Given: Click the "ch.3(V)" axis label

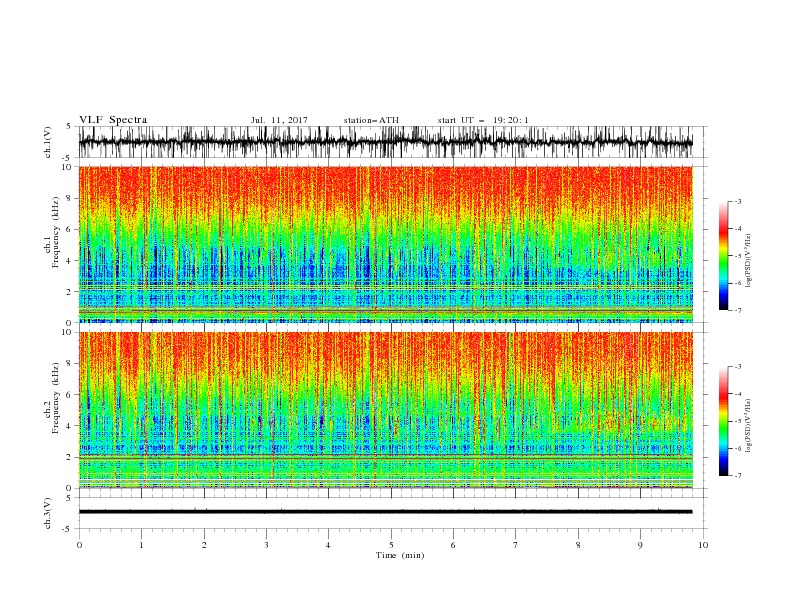Looking at the screenshot, I should pos(48,513).
